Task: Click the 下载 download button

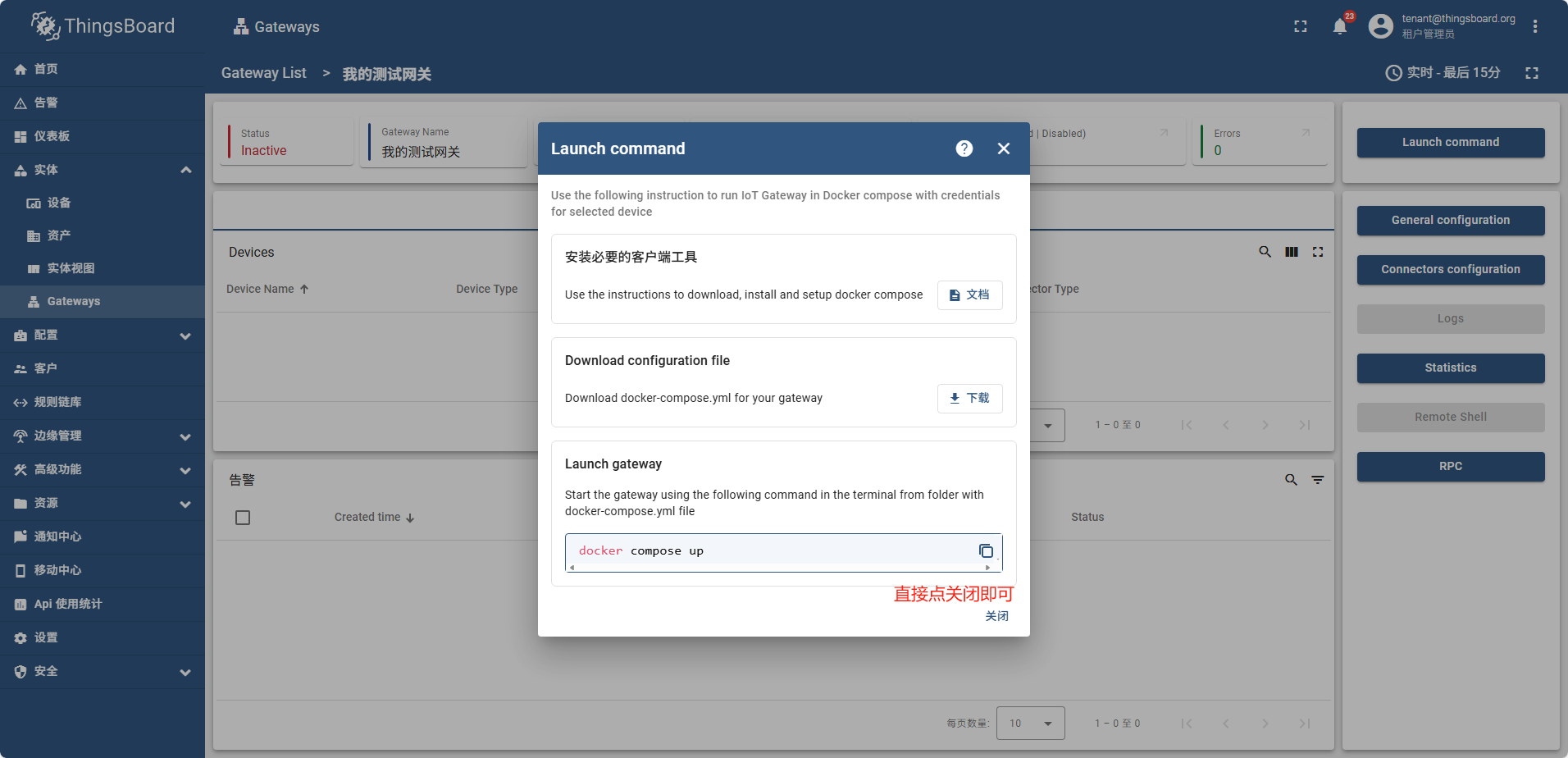Action: pos(969,398)
